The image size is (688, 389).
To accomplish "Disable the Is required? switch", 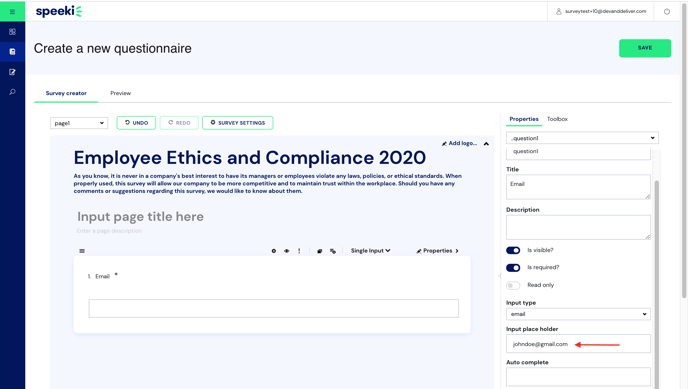I will (x=513, y=268).
